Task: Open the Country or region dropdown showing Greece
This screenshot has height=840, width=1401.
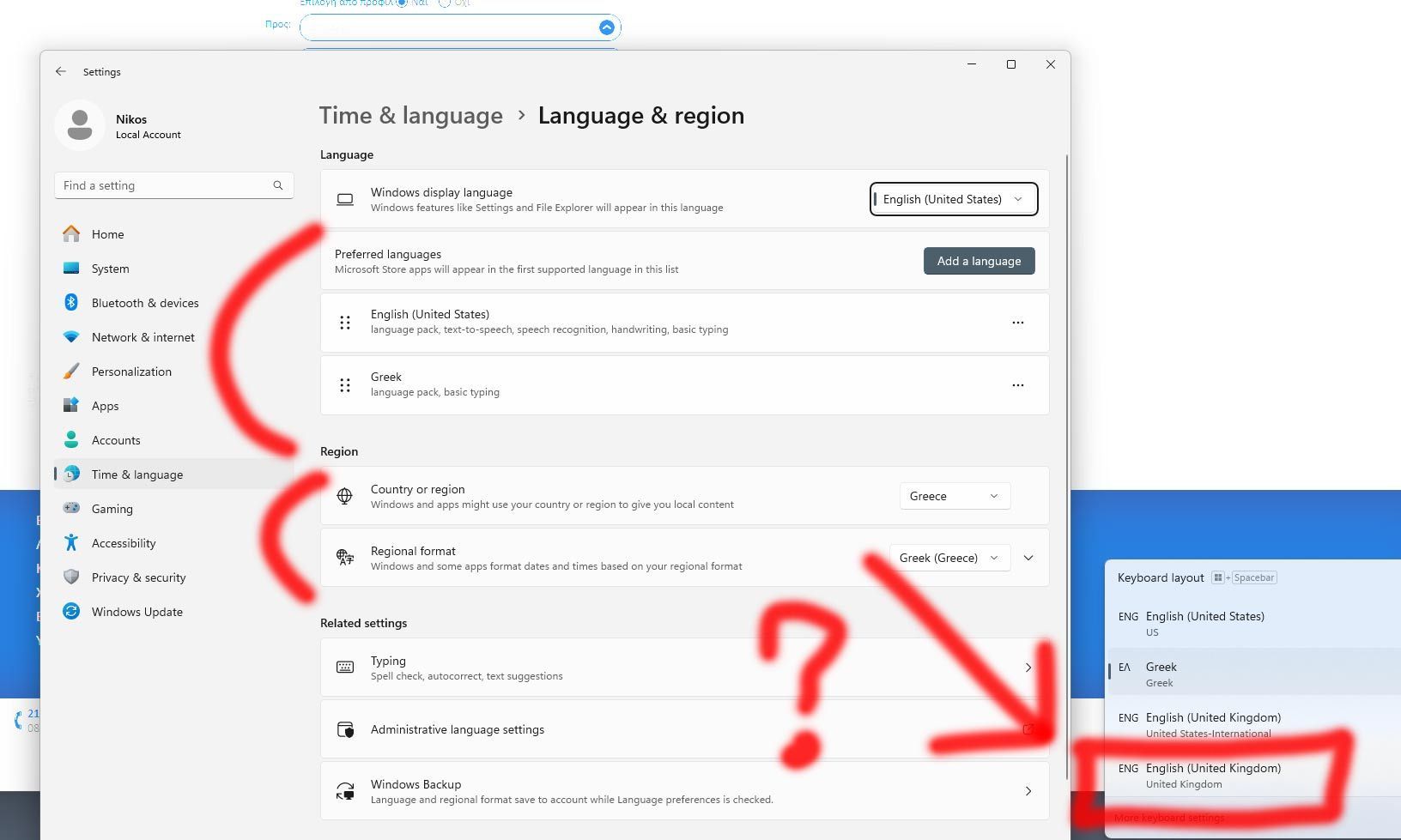Action: pos(954,496)
